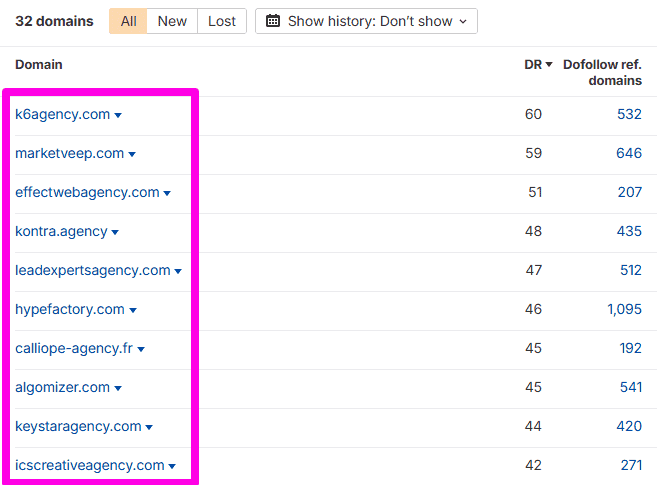Screen dimensions: 657x485
Task: Click the DR value 59 for marketveep.com
Action: point(533,153)
